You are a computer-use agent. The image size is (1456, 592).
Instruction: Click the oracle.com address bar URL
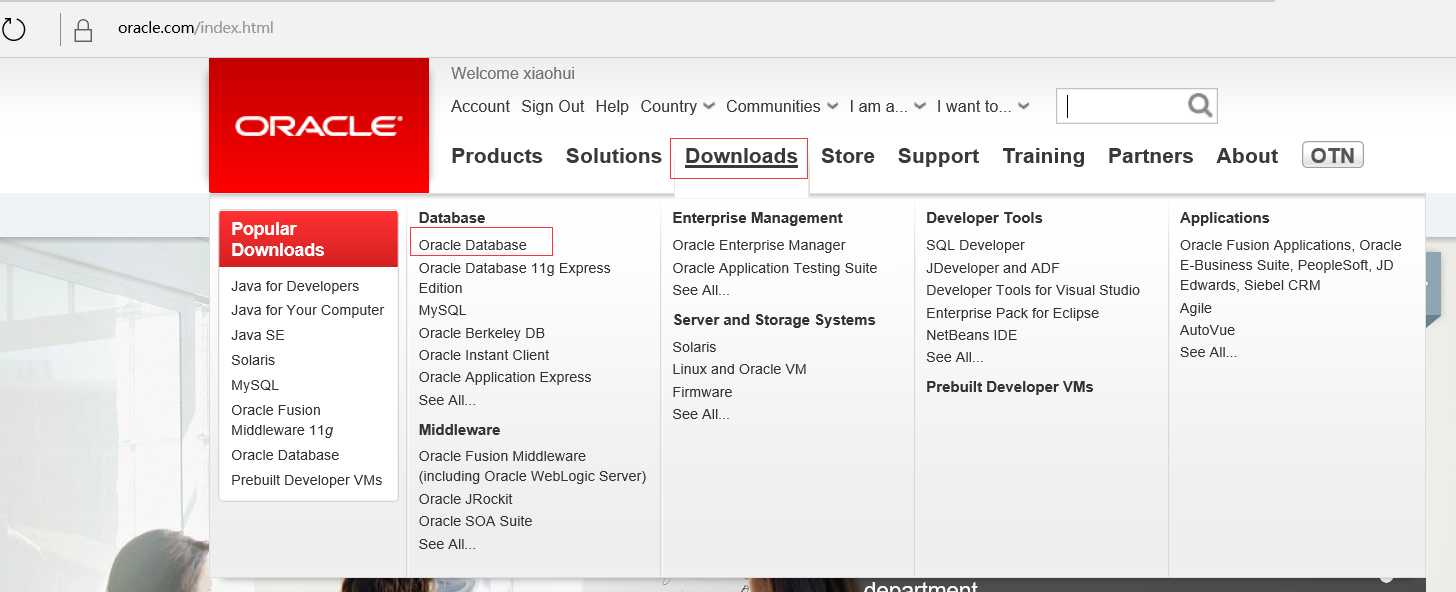(x=195, y=28)
